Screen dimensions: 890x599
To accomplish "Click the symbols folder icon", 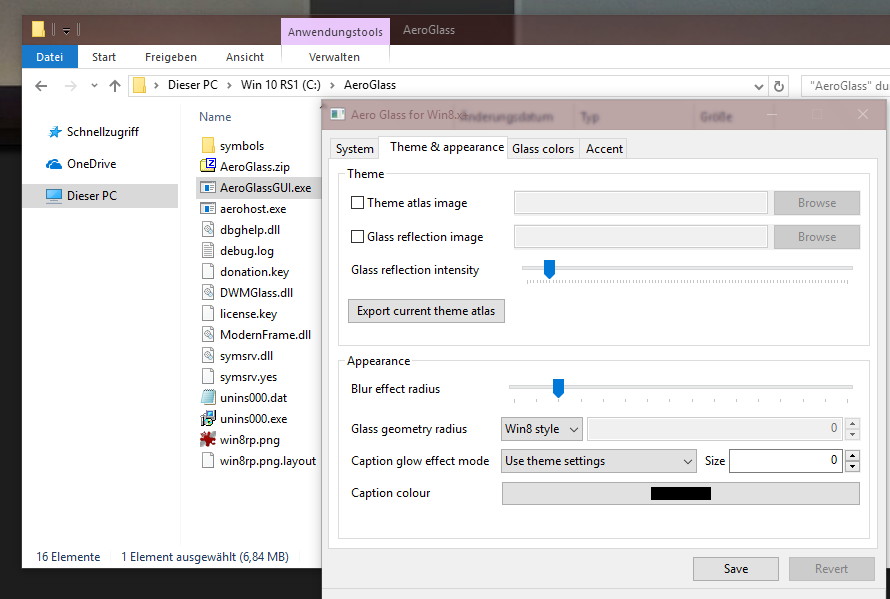I will coord(208,145).
